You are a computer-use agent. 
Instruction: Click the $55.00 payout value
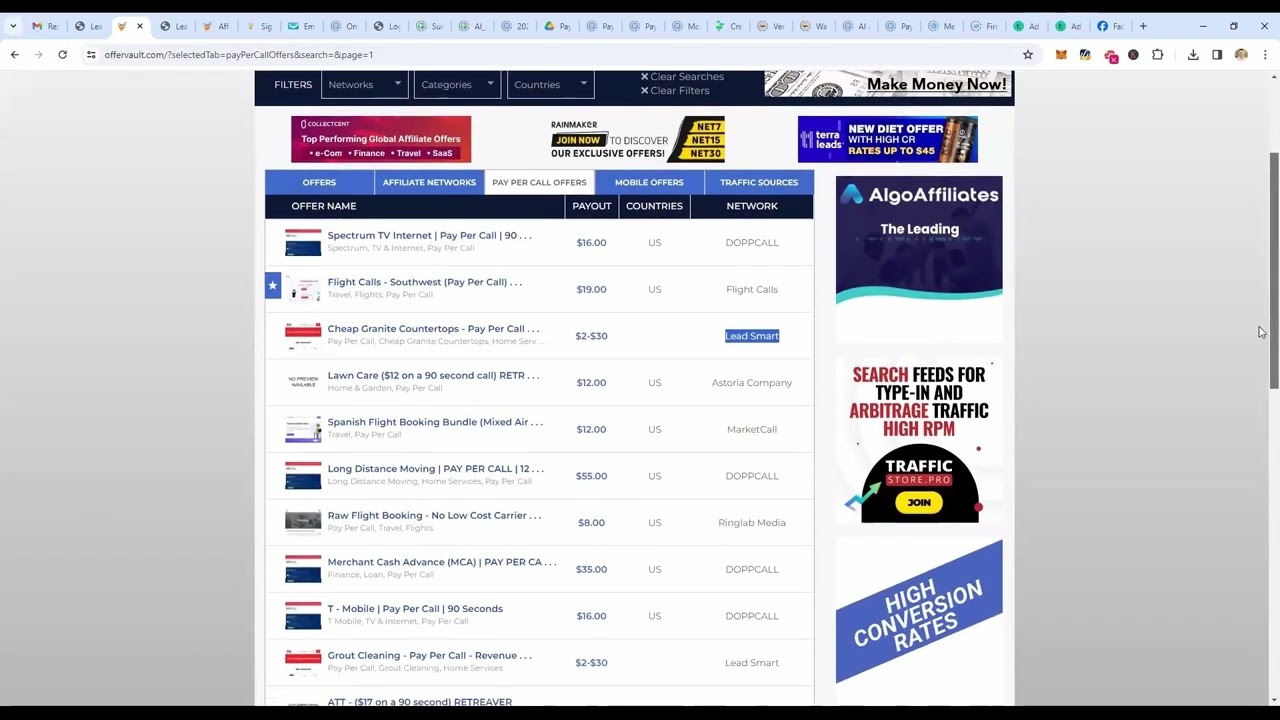pos(591,476)
